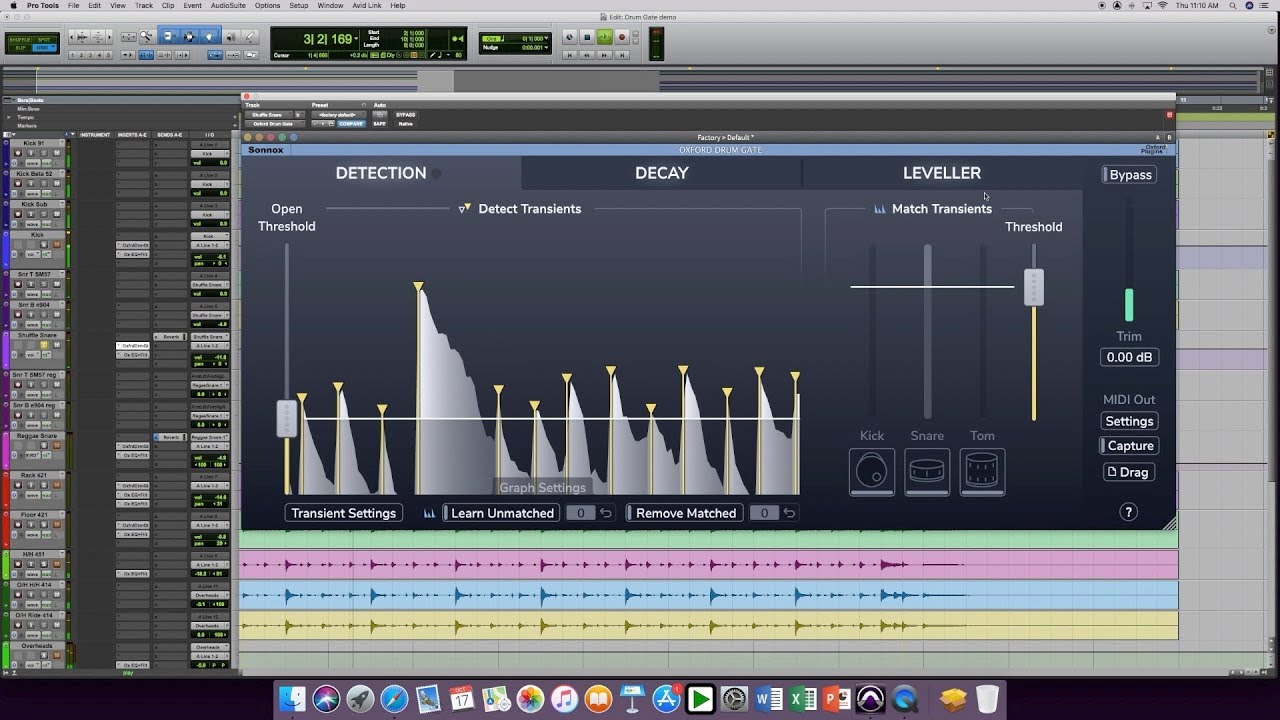
Task: Open the factory default preset dropdown
Action: click(338, 115)
